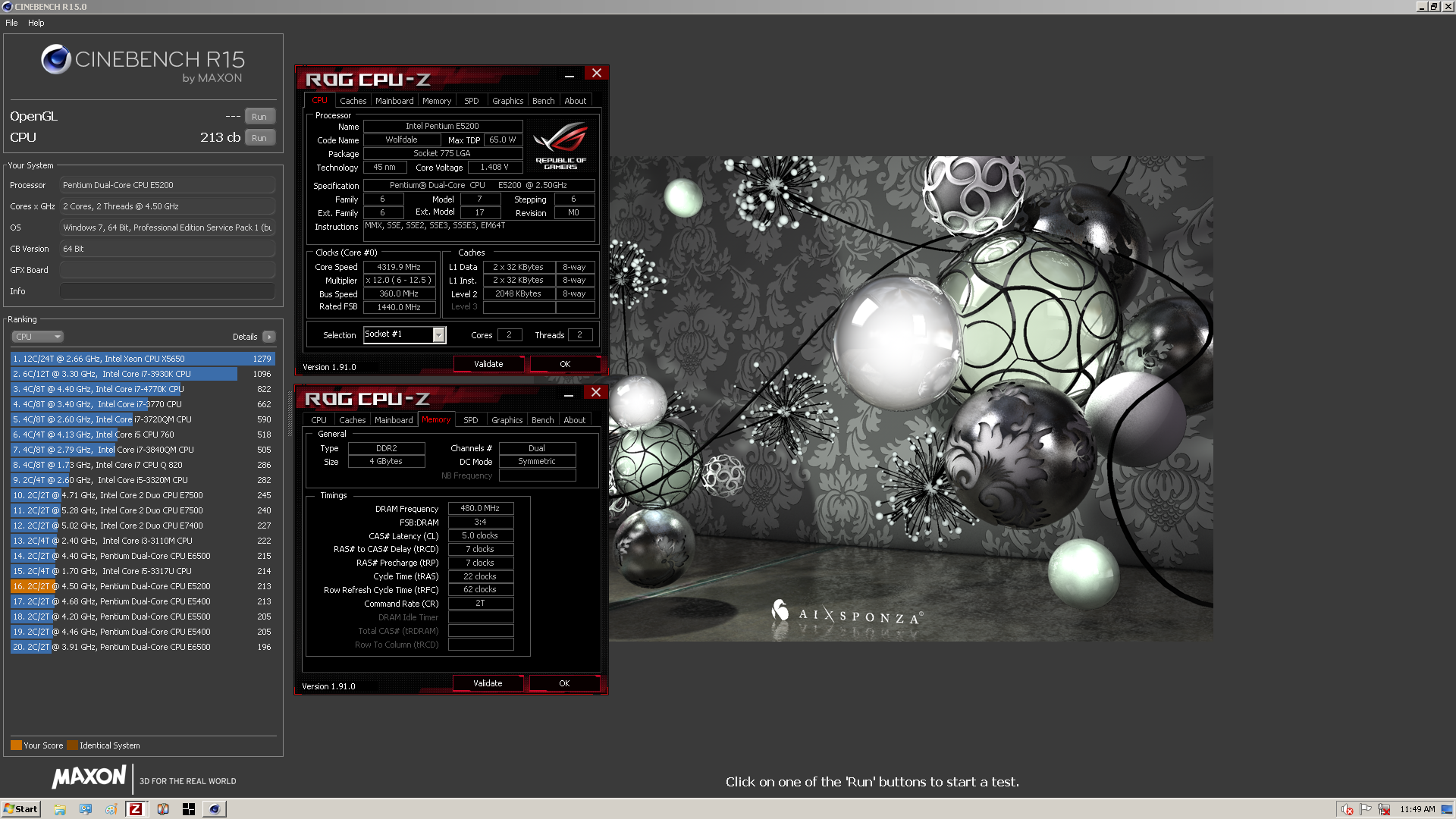Select ranking row Core i7-3930K CPU
1456x819 pixels.
pos(143,374)
